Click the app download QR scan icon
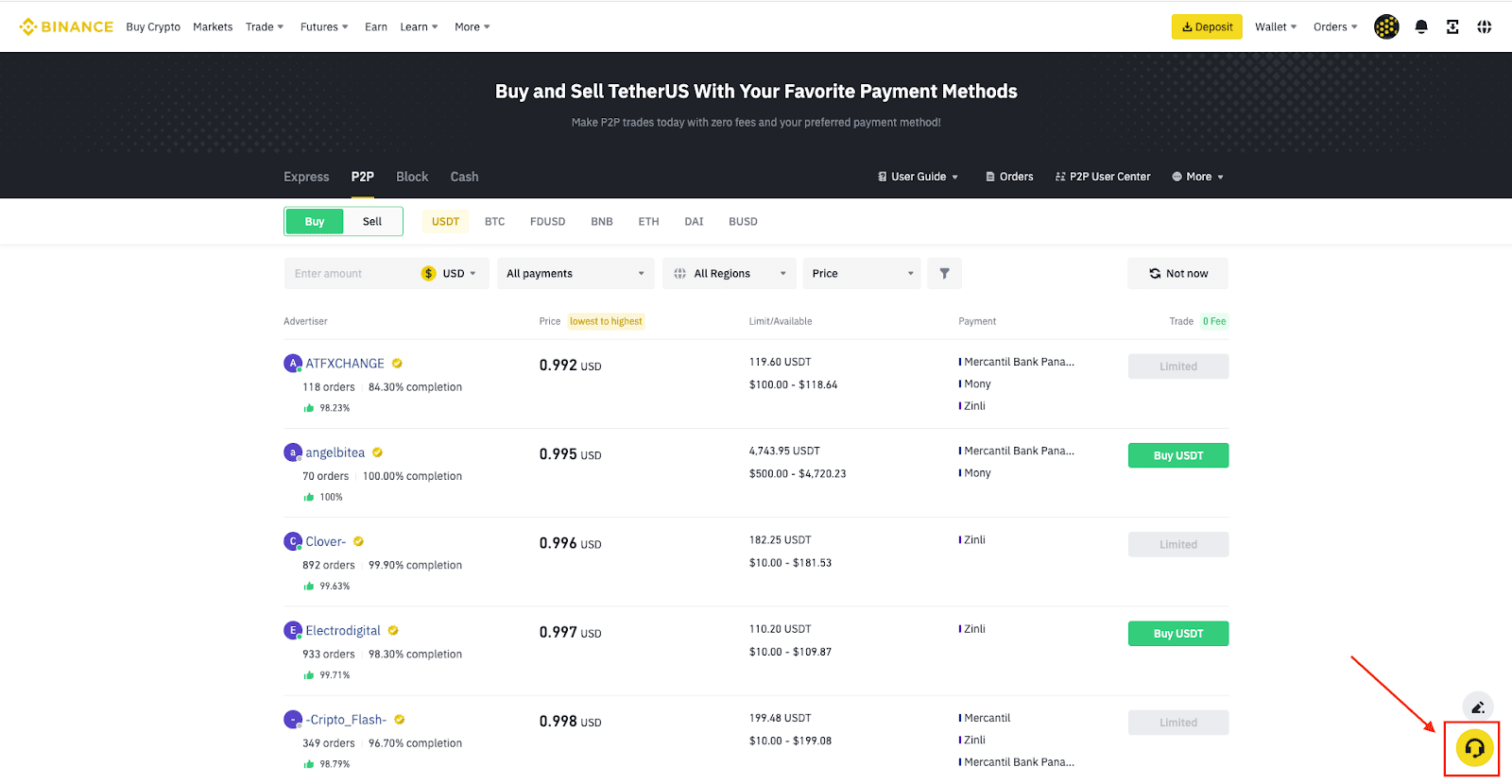This screenshot has width=1512, height=784. coord(1452,26)
